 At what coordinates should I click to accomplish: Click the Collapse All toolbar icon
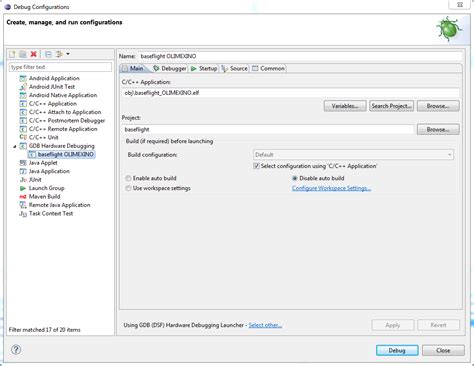tap(48, 54)
